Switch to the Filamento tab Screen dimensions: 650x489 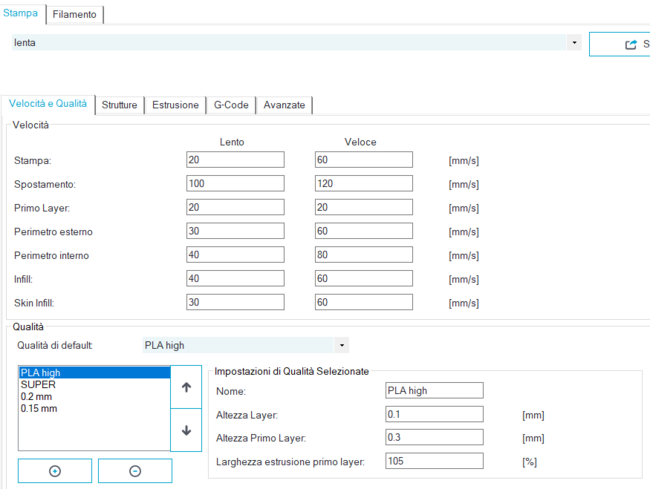click(75, 14)
